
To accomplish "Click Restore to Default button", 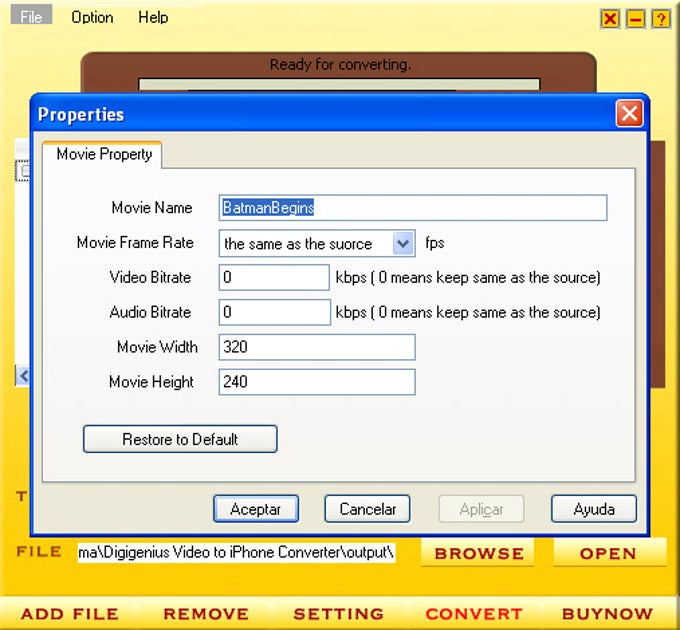I will pos(180,439).
